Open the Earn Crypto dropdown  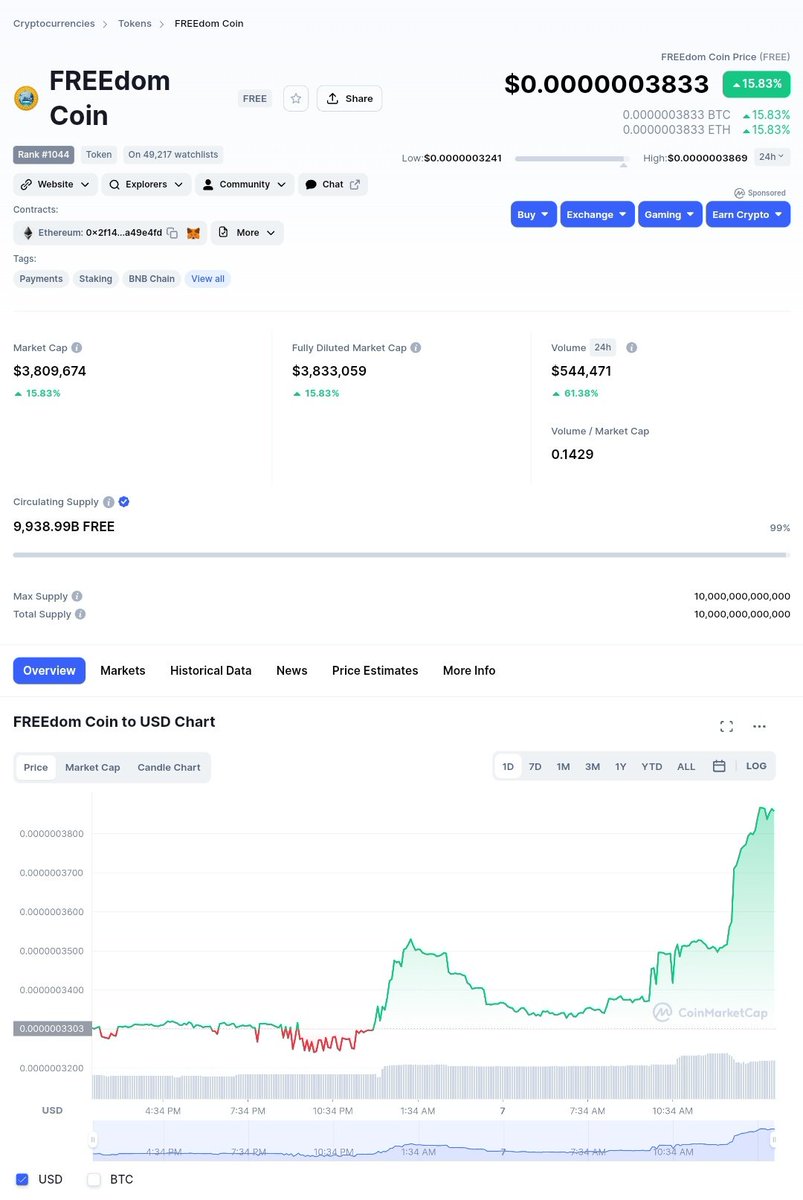coord(748,214)
